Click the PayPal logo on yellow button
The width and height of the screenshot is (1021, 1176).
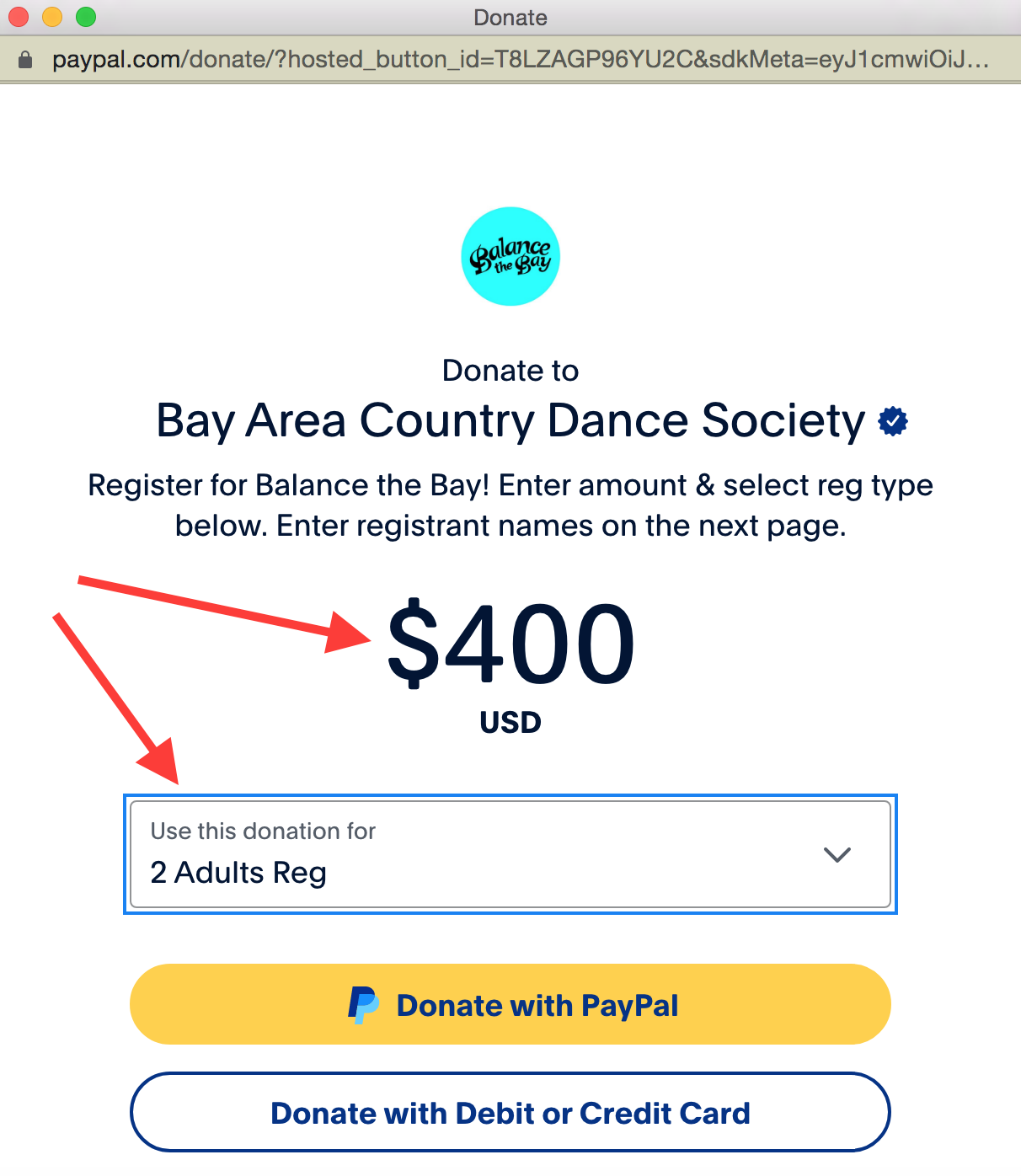pos(363,1005)
